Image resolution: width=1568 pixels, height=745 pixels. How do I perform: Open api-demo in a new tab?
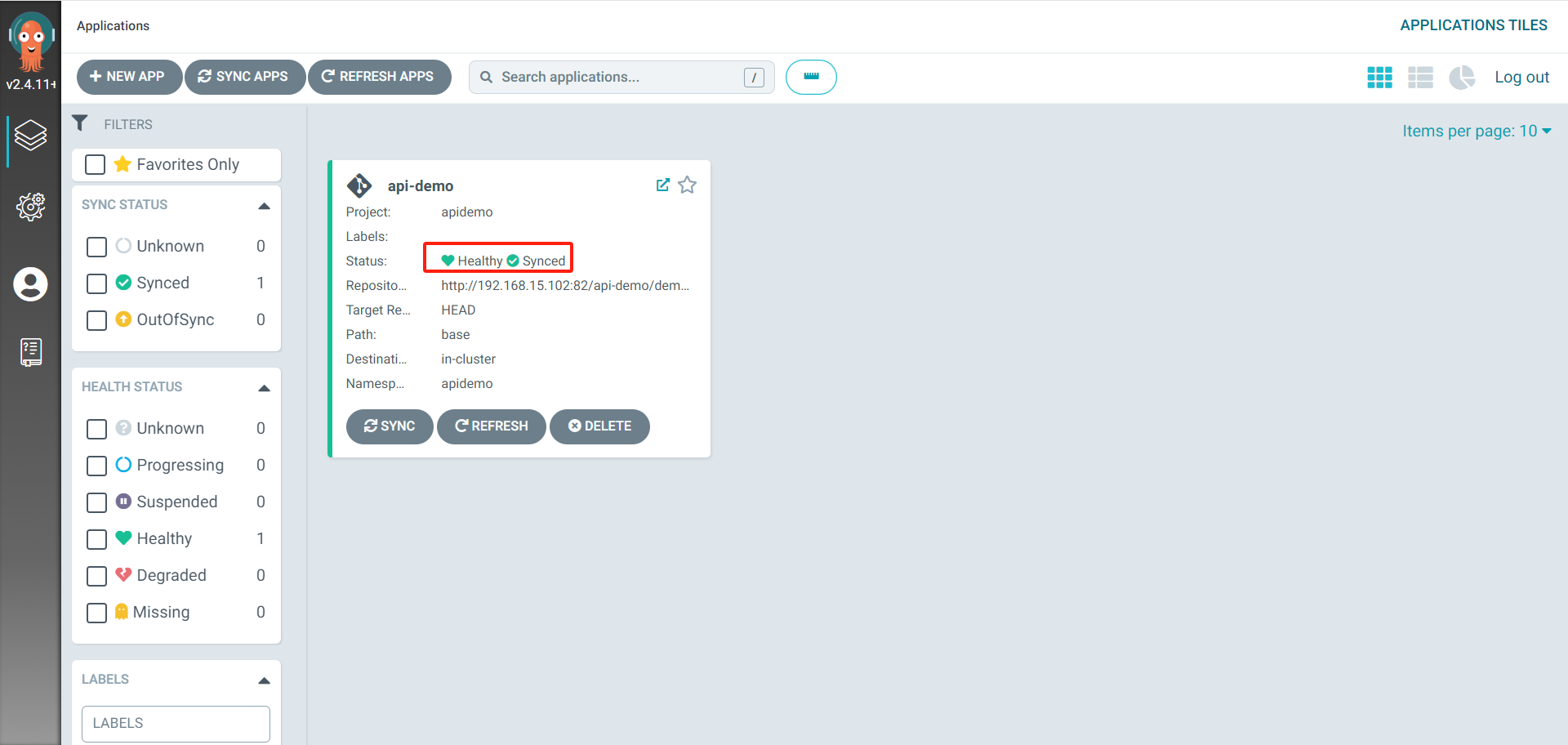tap(662, 185)
